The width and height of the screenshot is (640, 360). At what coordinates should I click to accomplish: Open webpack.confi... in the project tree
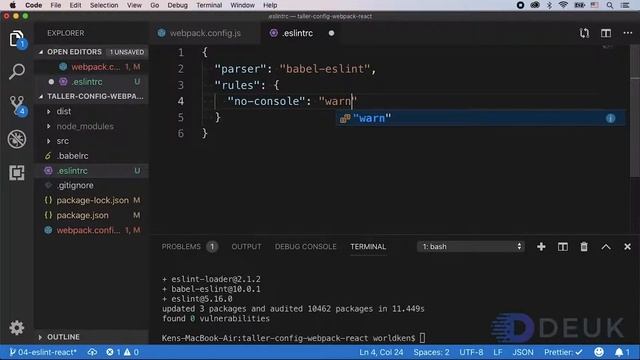click(91, 230)
